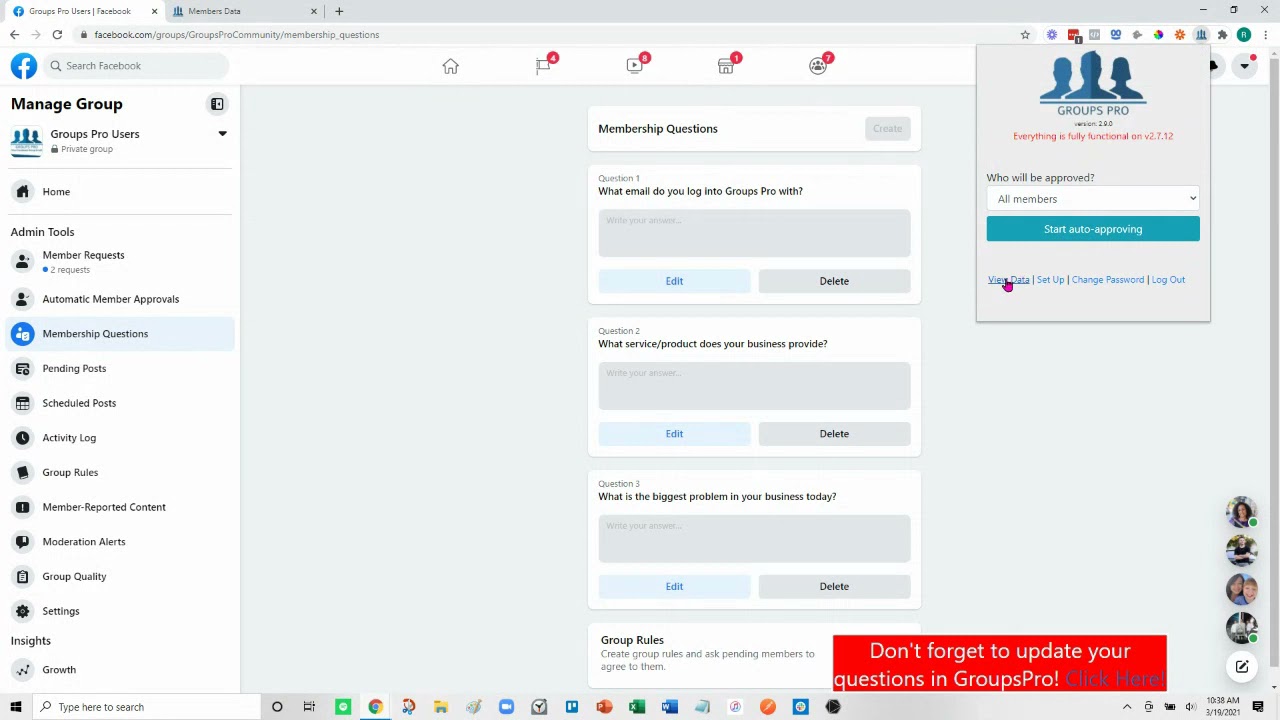Click the Windows Start button

pyautogui.click(x=15, y=707)
